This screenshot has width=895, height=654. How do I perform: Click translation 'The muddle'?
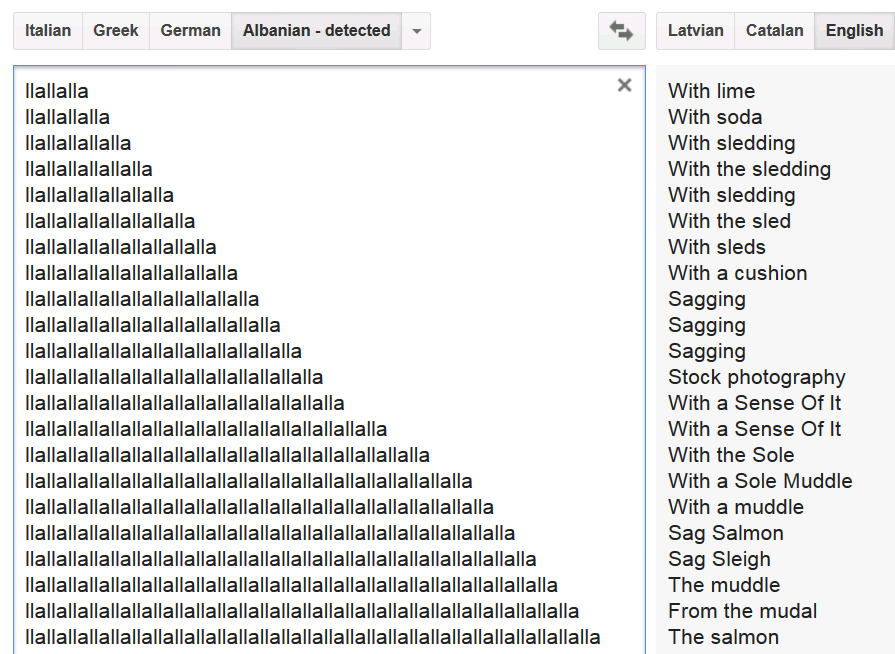pyautogui.click(x=724, y=585)
